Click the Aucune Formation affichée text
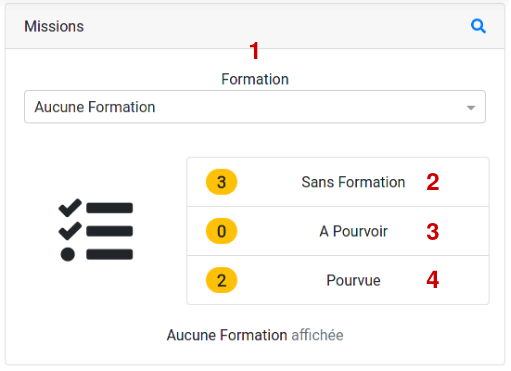Screen dimensions: 511x371 [x=255, y=335]
